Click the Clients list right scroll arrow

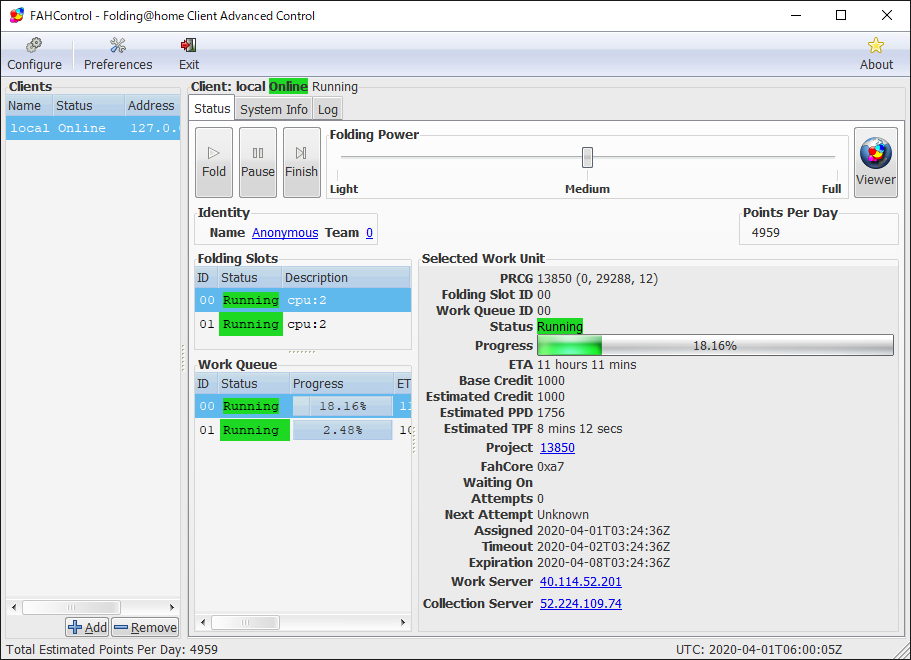[x=172, y=607]
